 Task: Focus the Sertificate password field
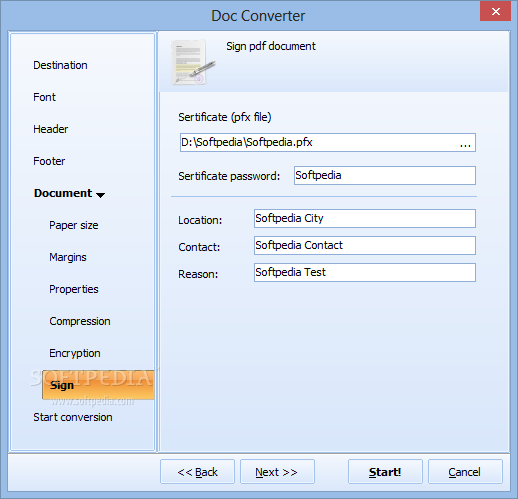(385, 175)
